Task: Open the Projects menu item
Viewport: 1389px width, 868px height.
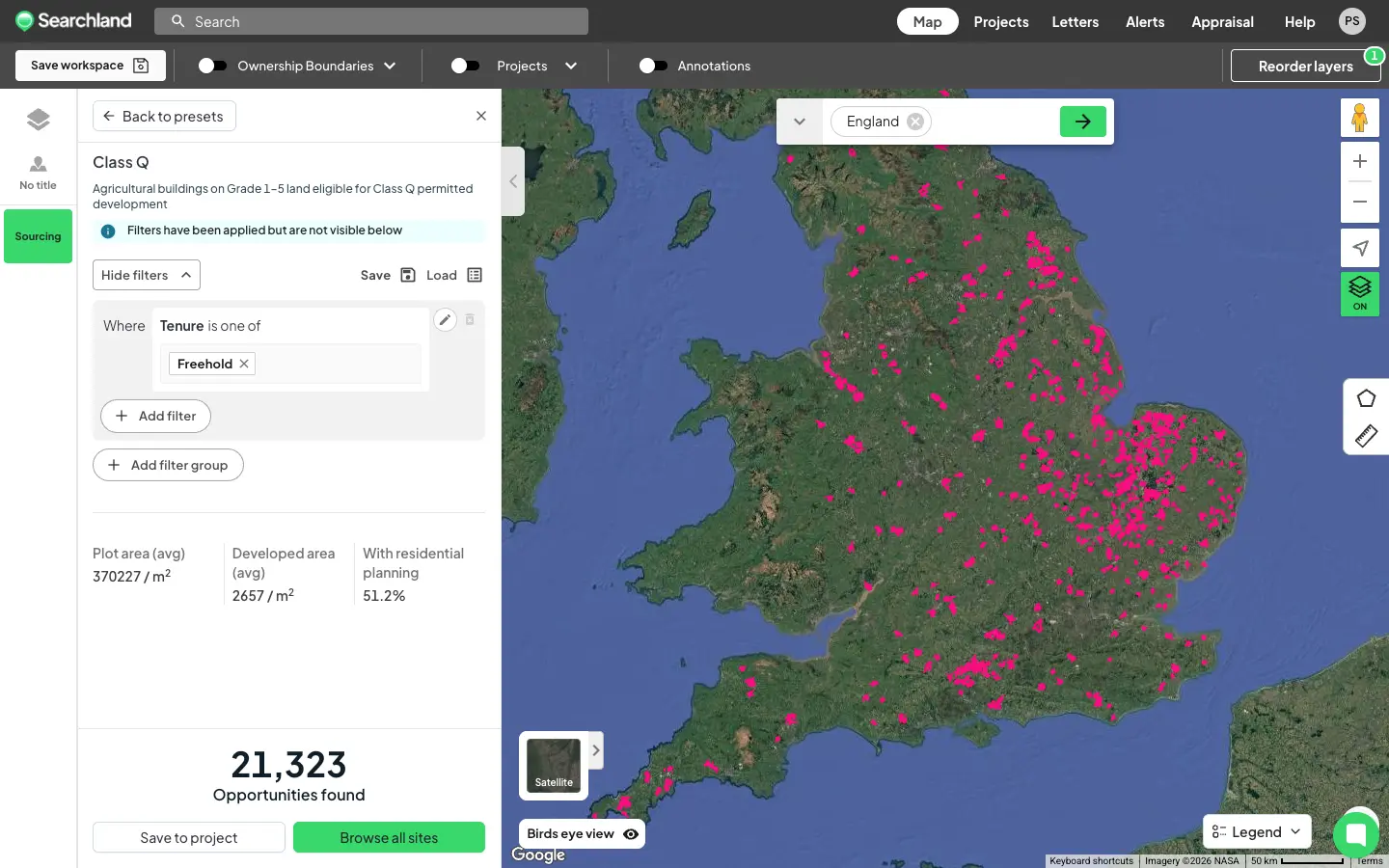Action: point(1001,21)
